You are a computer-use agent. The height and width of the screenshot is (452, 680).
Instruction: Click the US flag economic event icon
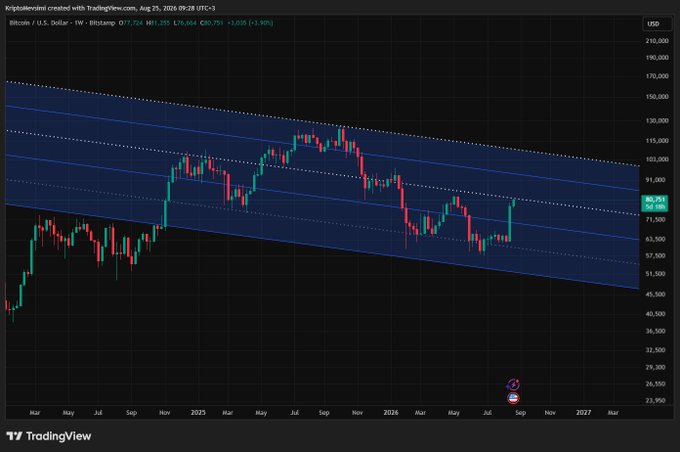(x=513, y=398)
